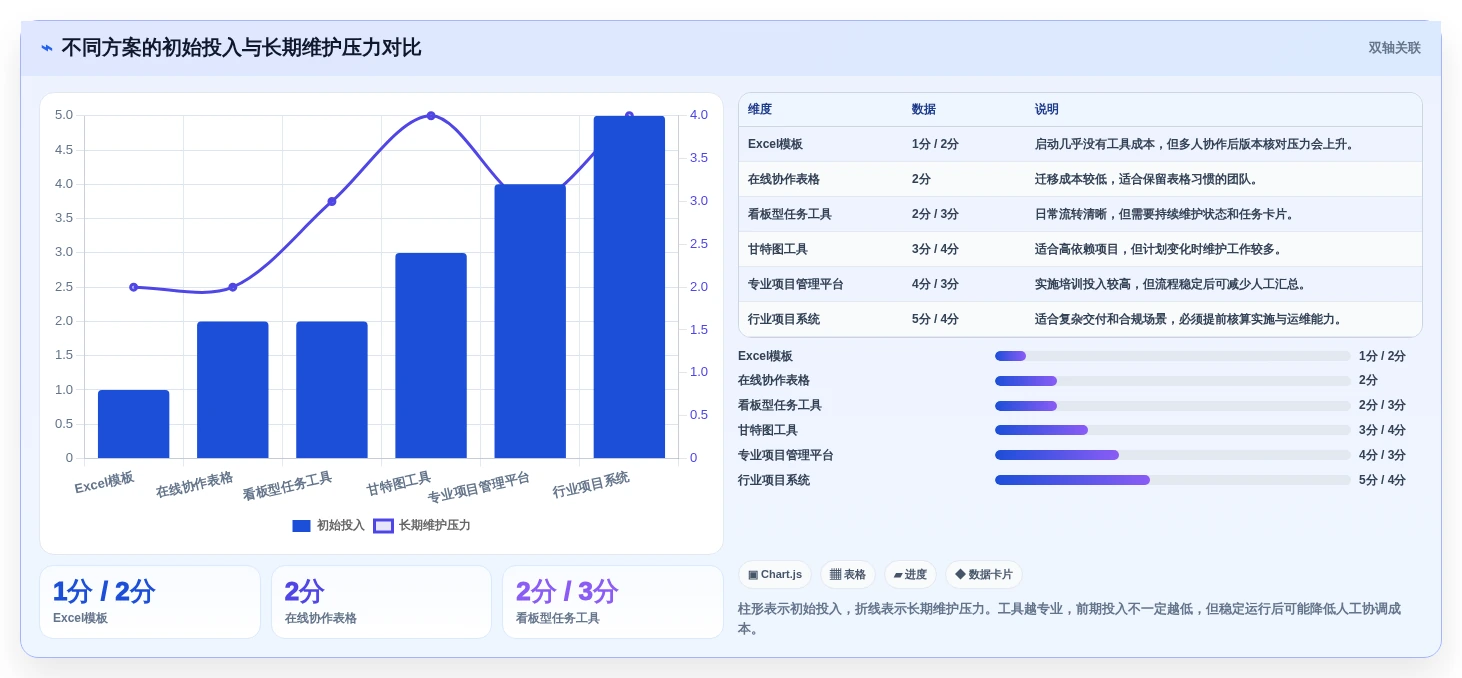Viewport: 1462px width, 678px height.
Task: Open the 1分 / 2分 Excel模板 data card
Action: [150, 602]
